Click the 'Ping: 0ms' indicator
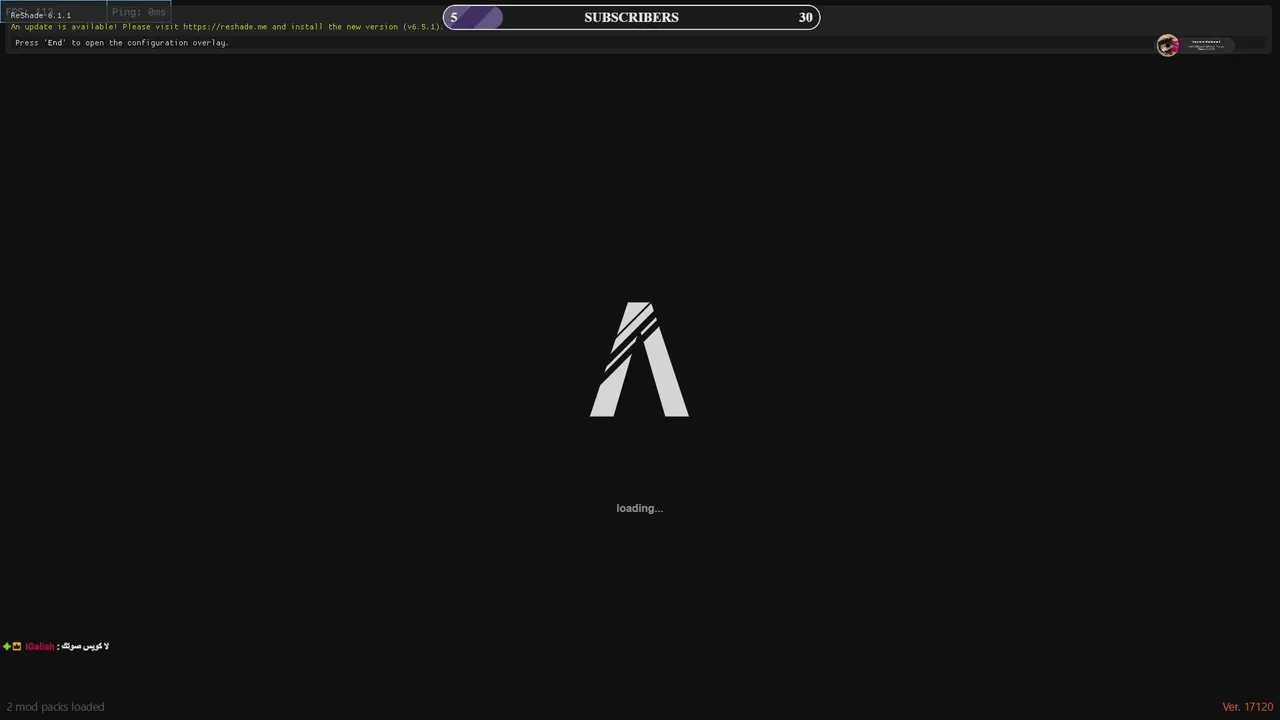This screenshot has width=1280, height=720. [x=139, y=12]
